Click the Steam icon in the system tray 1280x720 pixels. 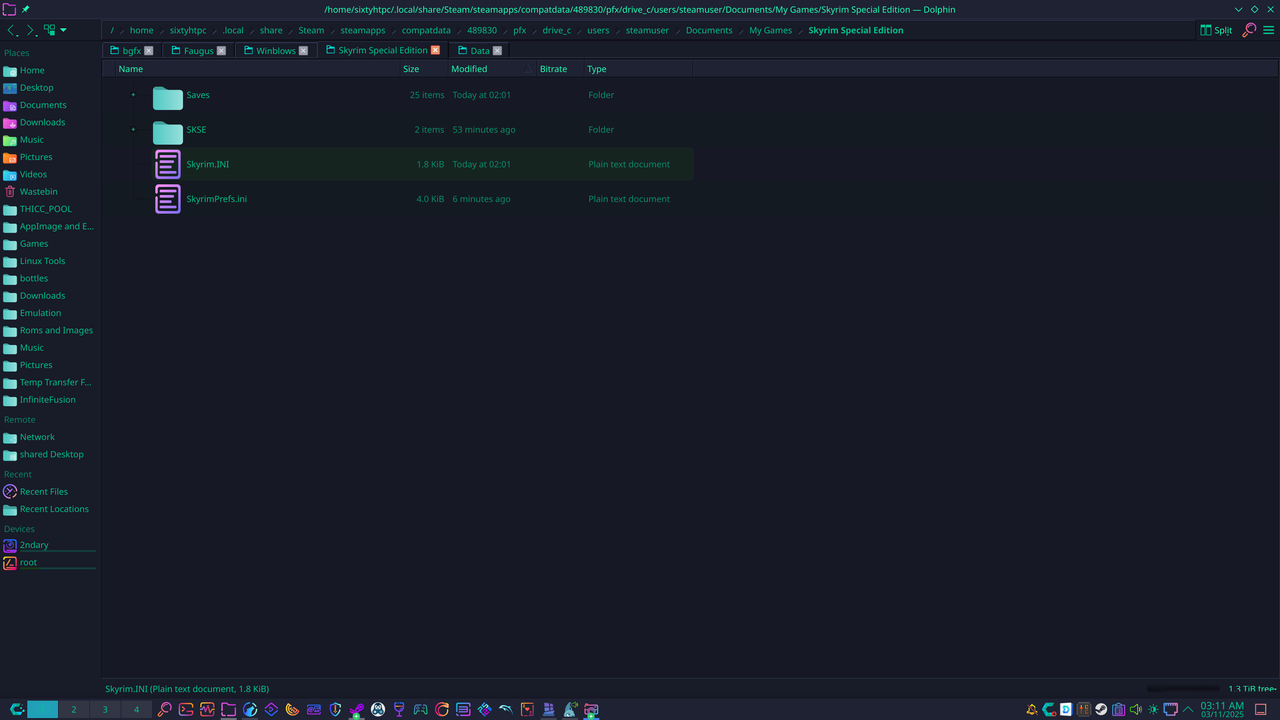[x=1101, y=709]
